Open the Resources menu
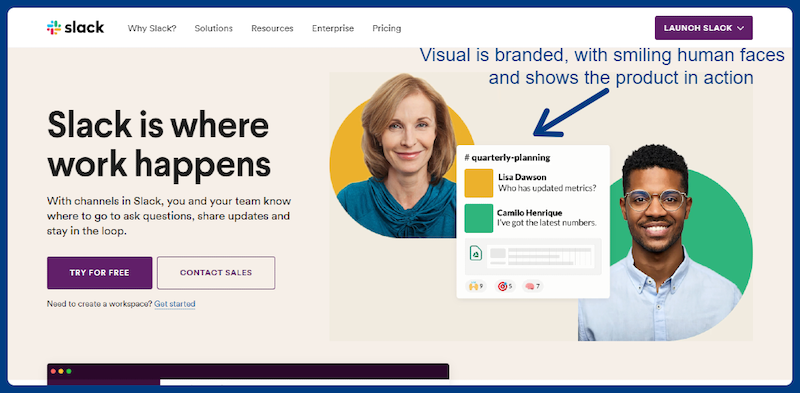 pos(272,28)
